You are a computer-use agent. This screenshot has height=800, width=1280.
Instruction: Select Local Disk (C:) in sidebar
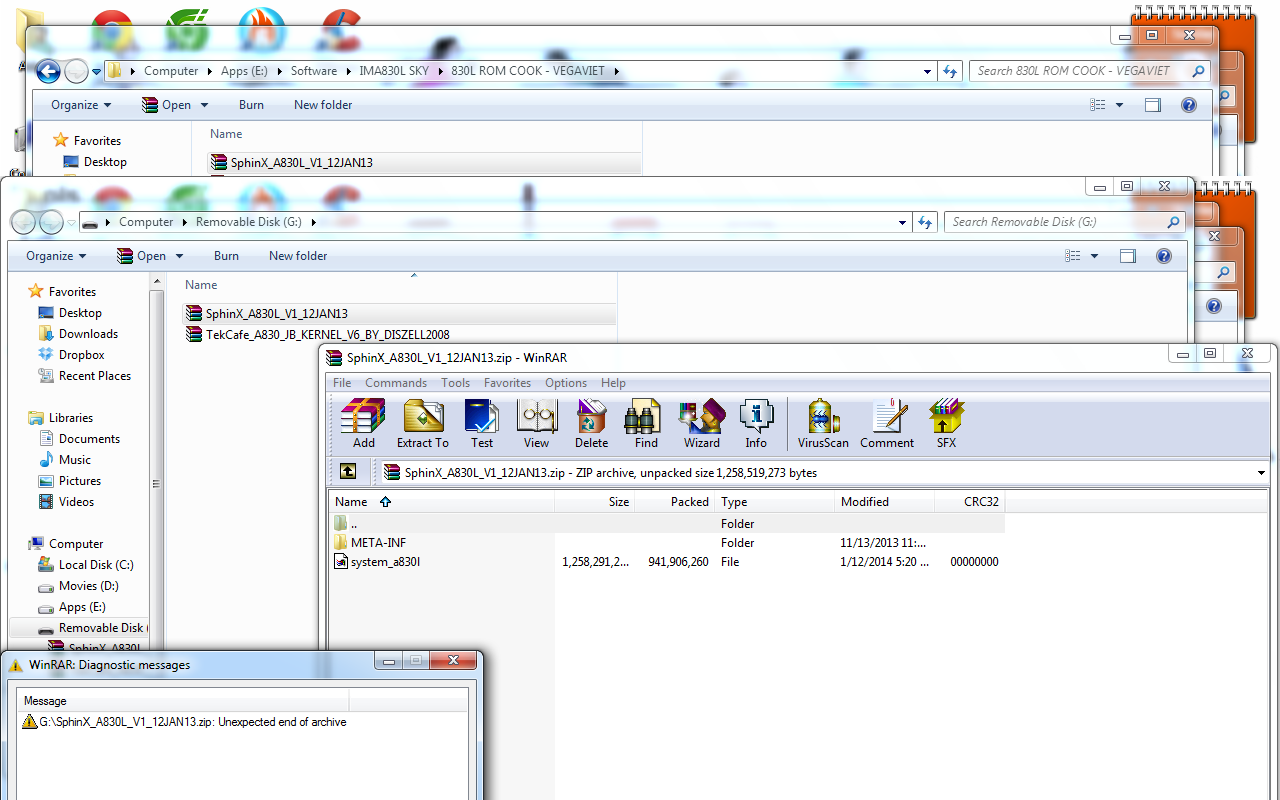click(95, 565)
